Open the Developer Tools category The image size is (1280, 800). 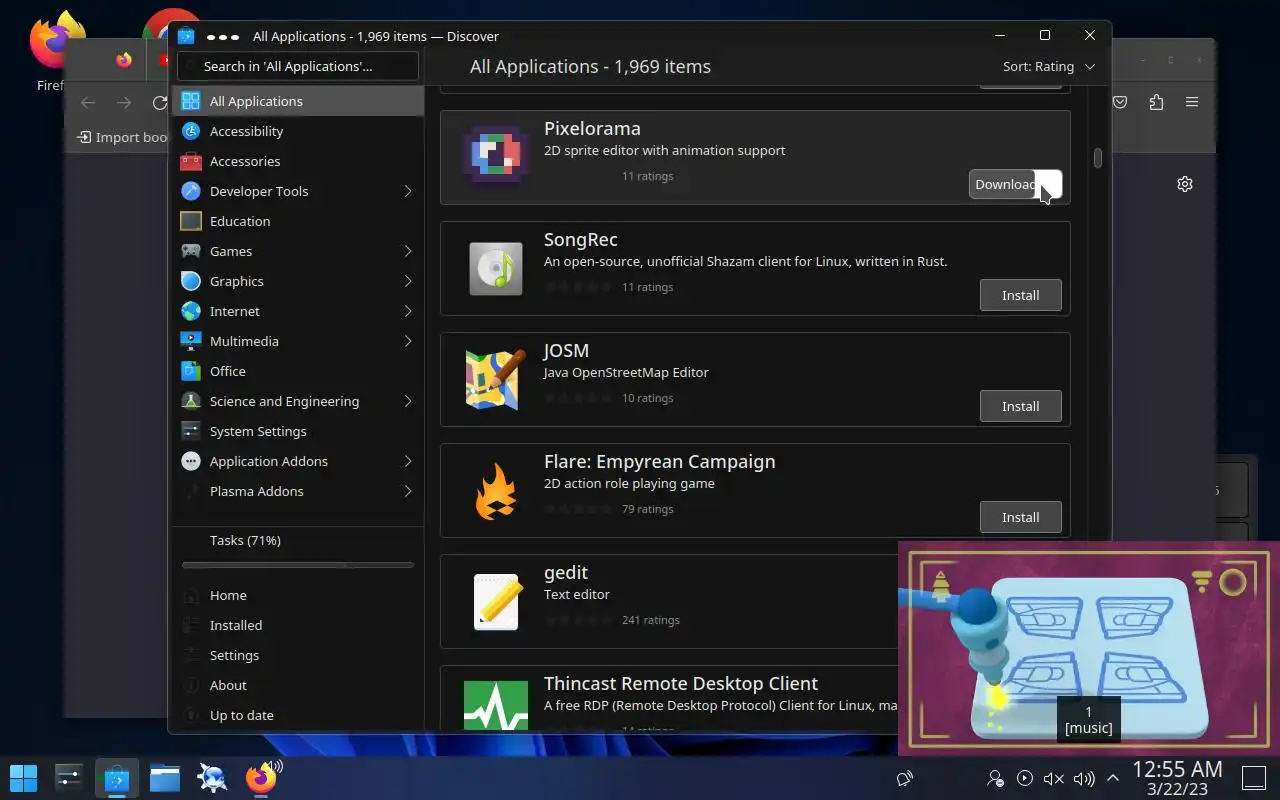pos(298,191)
